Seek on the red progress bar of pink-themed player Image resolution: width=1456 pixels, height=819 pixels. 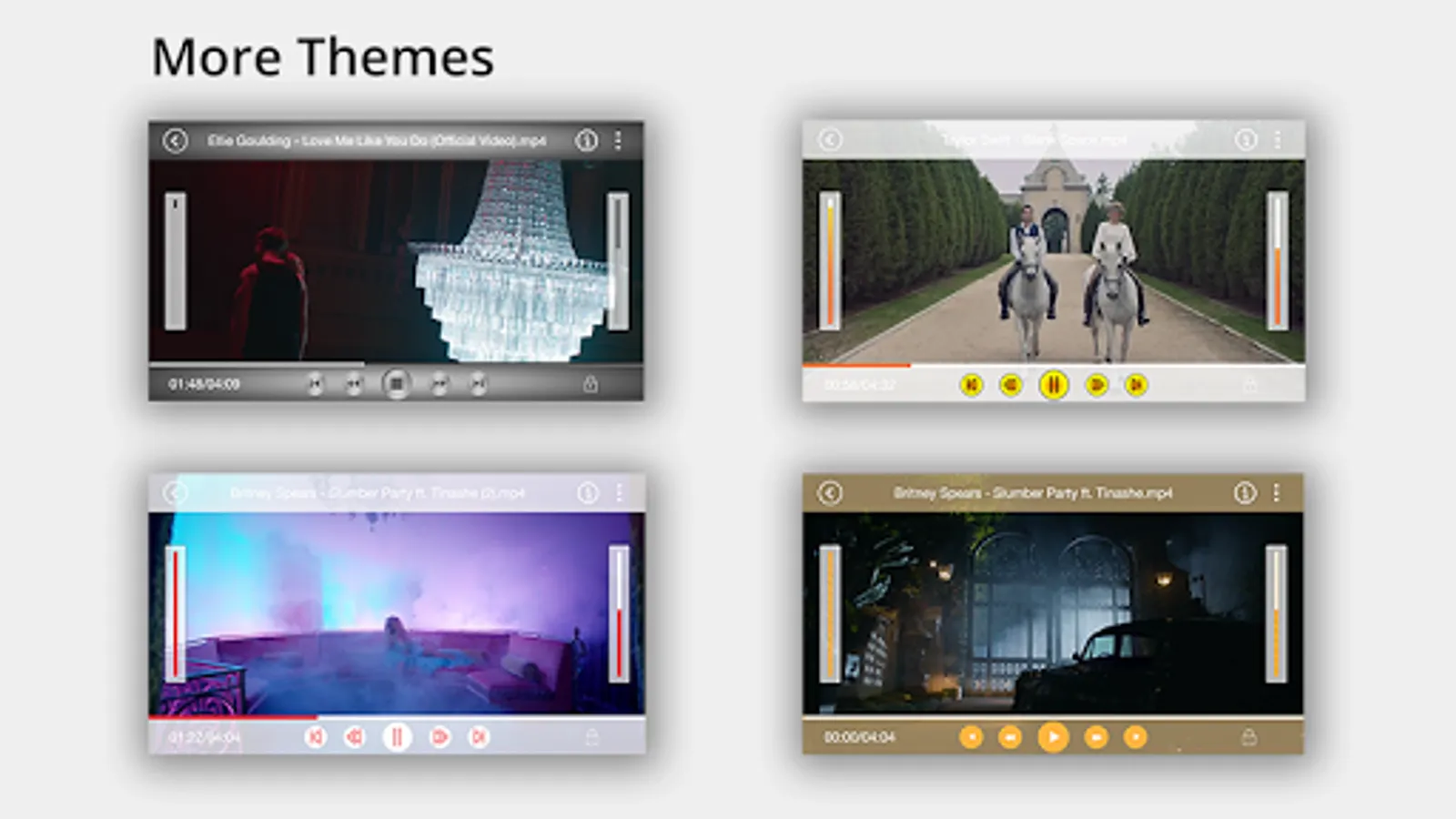click(397, 717)
